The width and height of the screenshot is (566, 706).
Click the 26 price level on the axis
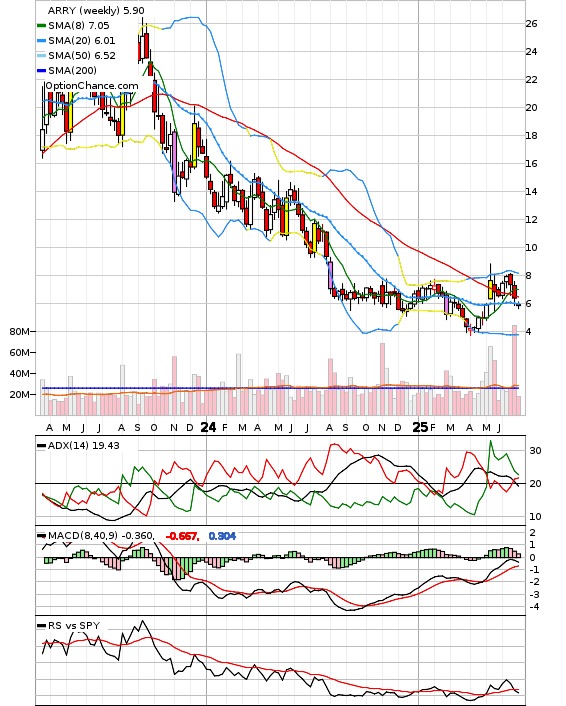[x=531, y=23]
